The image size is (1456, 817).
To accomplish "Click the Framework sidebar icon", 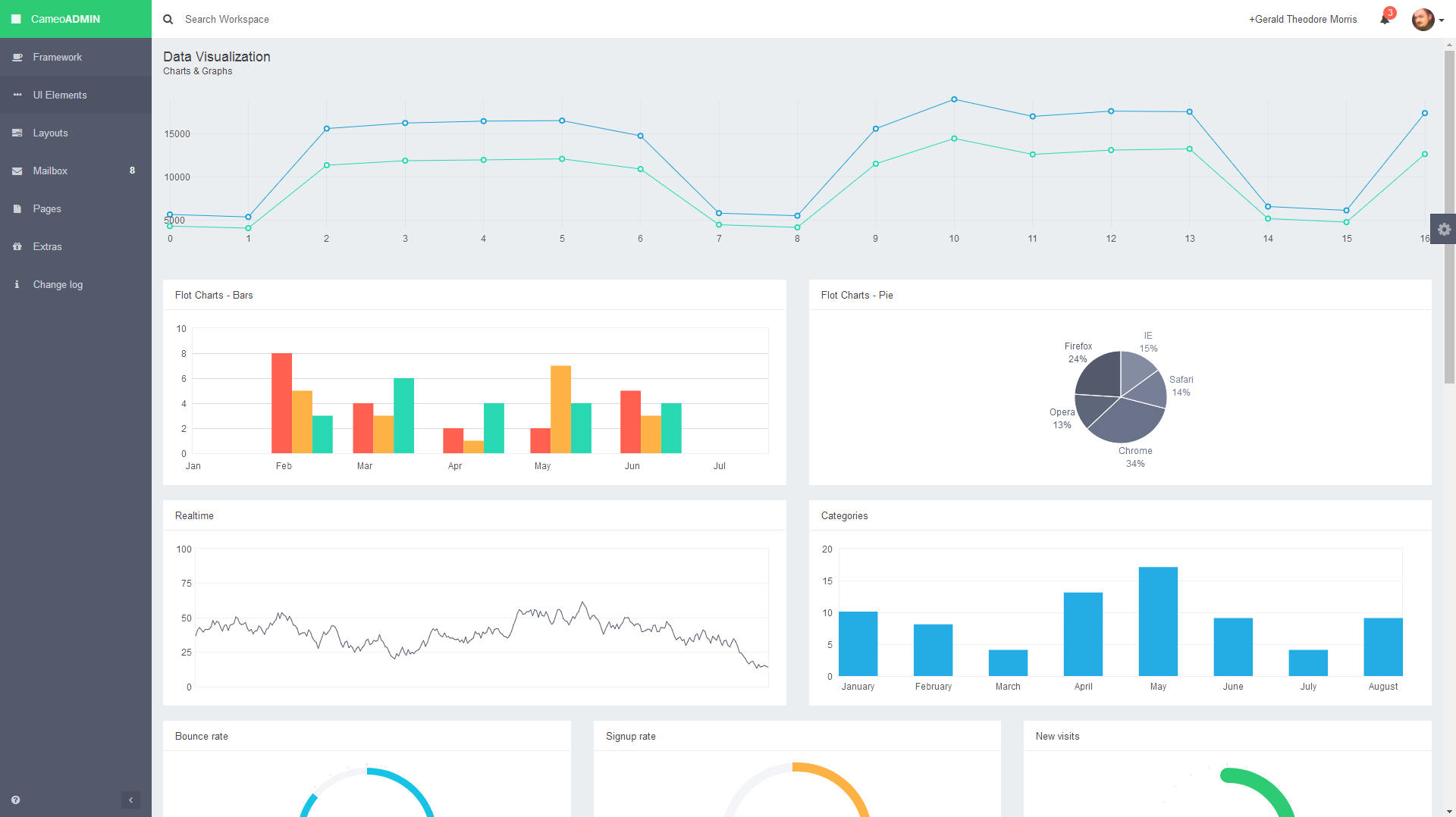I will coord(17,57).
